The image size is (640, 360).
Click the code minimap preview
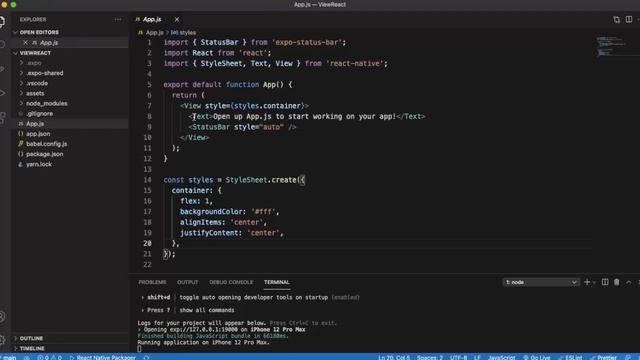coord(611,46)
